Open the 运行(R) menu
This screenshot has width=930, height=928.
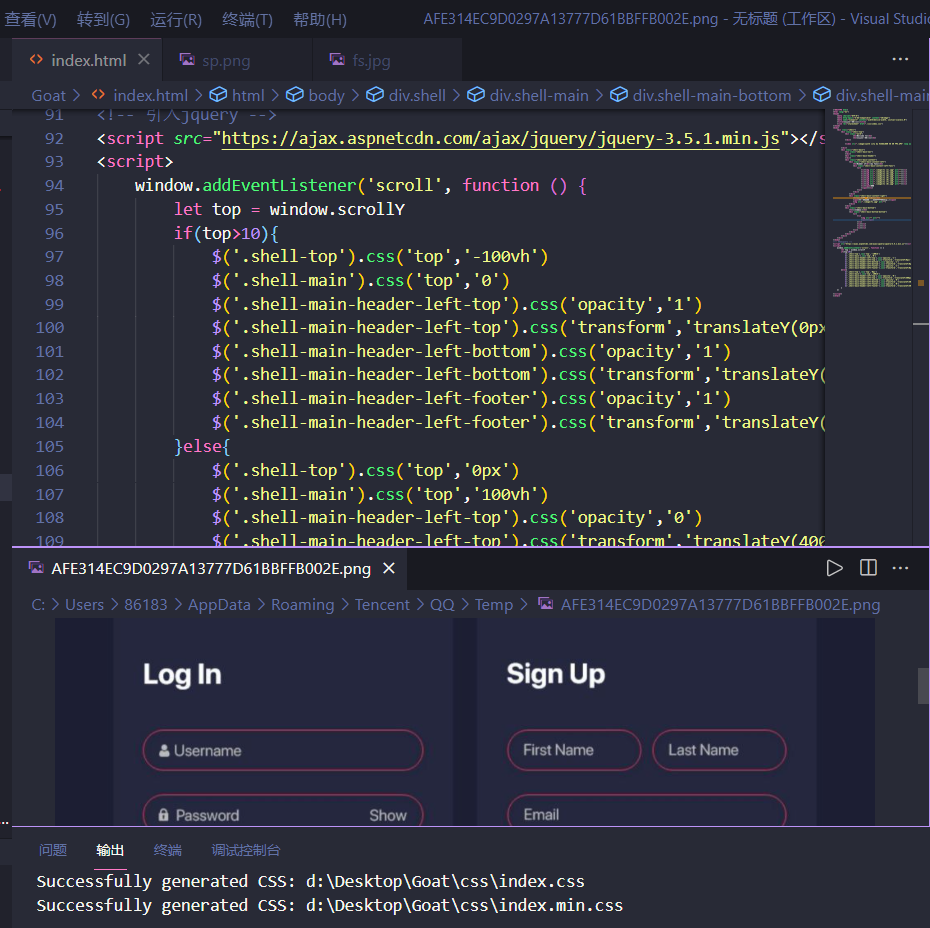click(x=176, y=19)
